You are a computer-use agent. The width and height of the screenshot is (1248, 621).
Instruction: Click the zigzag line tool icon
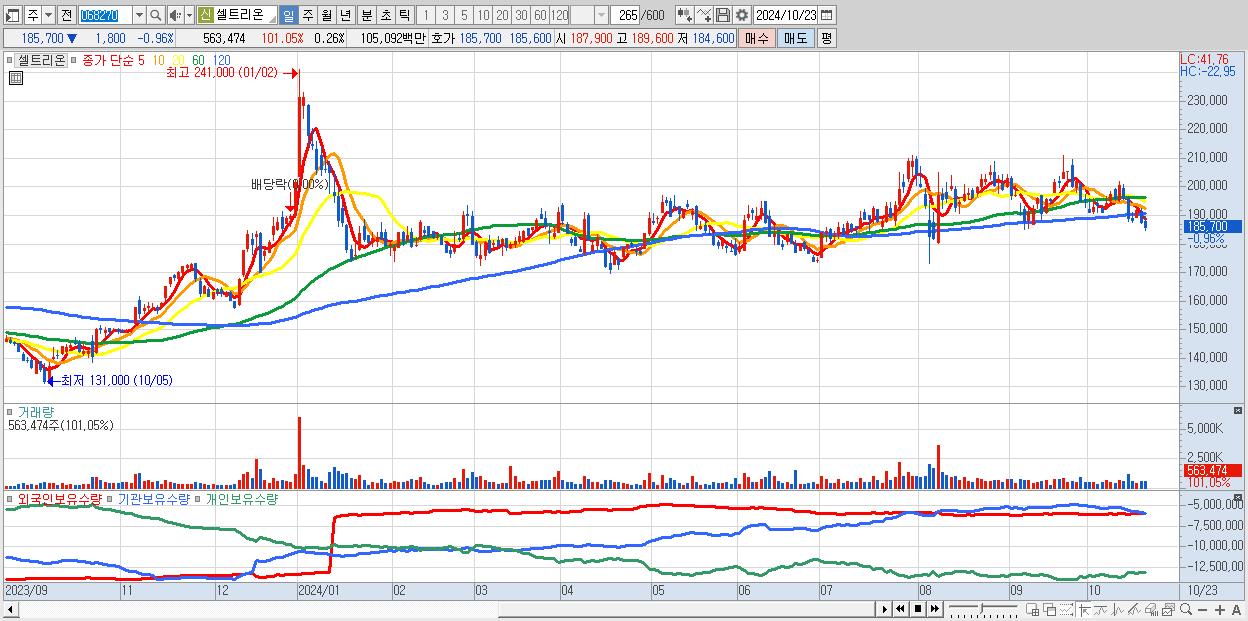(x=1117, y=610)
